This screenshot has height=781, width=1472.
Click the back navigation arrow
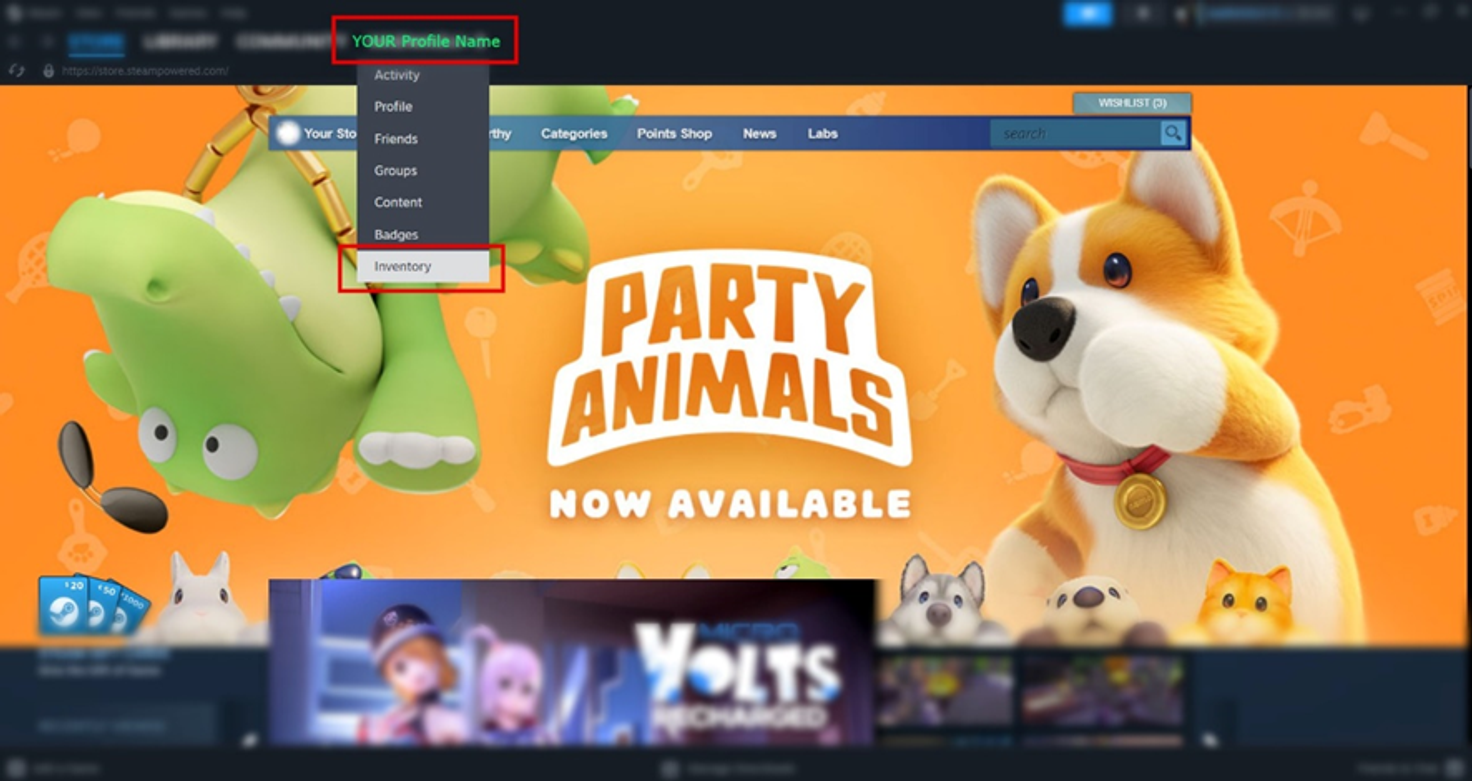[x=14, y=42]
